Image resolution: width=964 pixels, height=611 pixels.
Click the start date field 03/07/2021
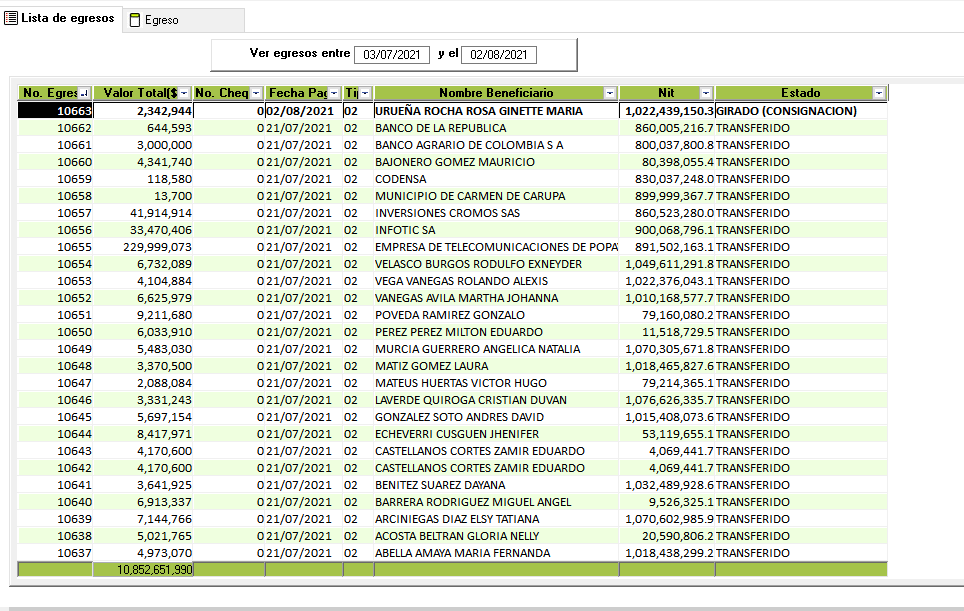[392, 54]
